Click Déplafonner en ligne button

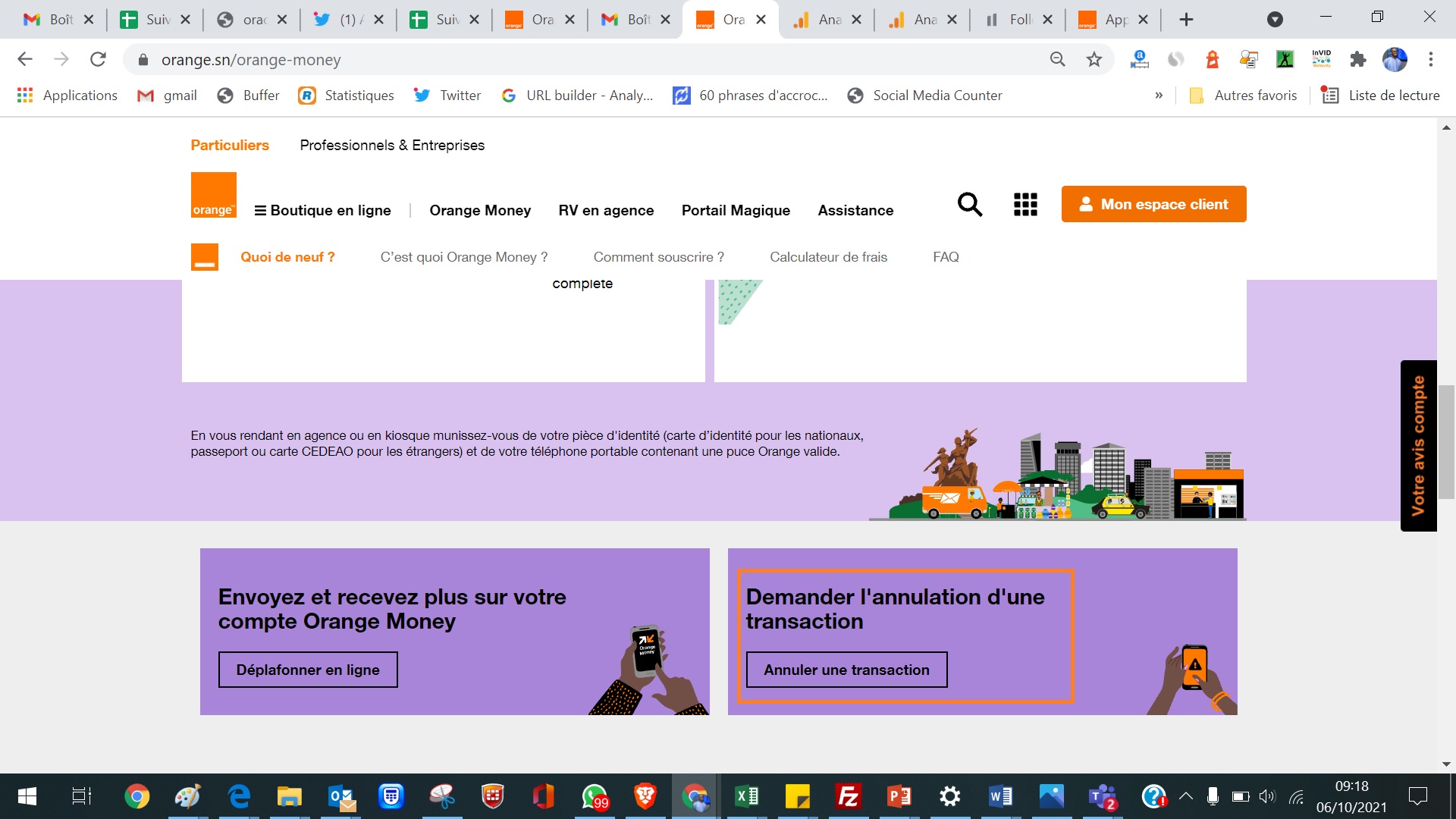[x=308, y=670]
